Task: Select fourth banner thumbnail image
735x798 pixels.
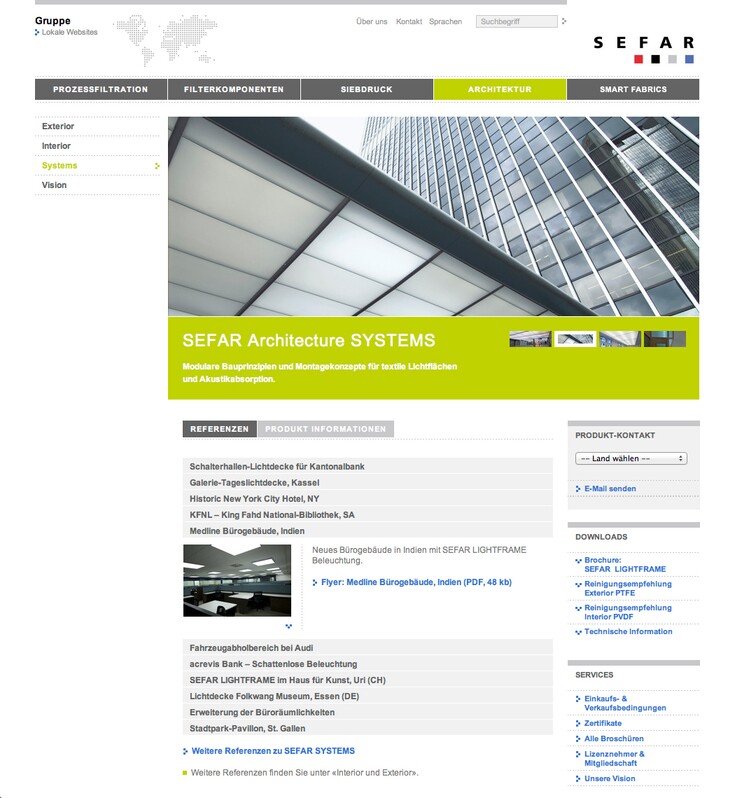Action: pyautogui.click(x=665, y=339)
